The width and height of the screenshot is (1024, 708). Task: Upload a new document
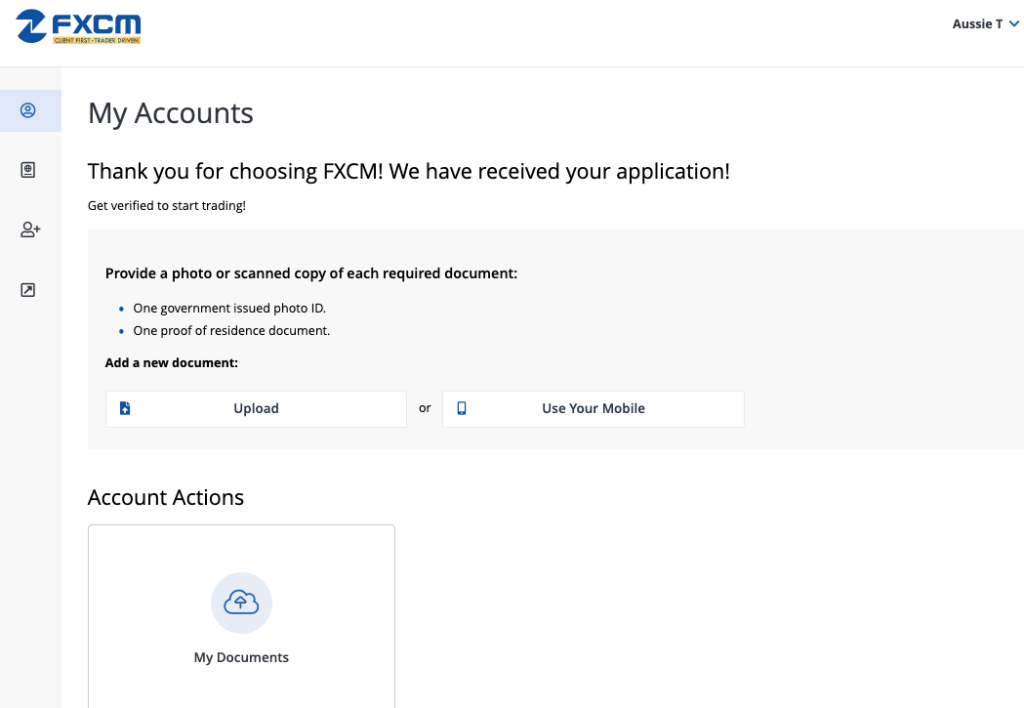click(x=256, y=408)
